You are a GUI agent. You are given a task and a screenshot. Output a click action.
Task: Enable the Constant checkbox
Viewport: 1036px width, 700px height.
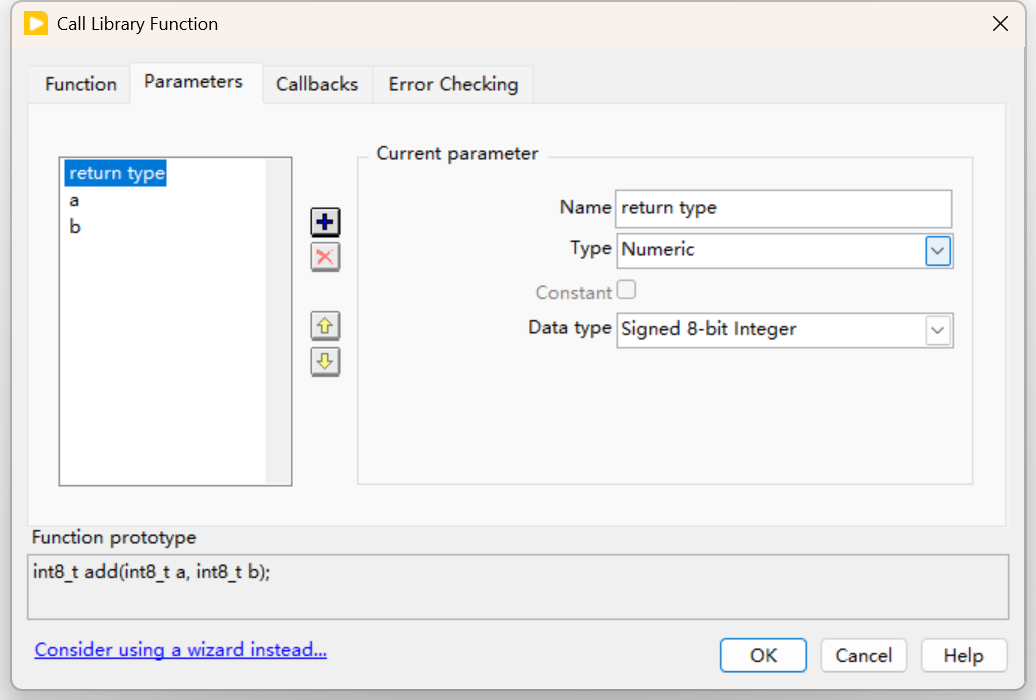coord(629,291)
